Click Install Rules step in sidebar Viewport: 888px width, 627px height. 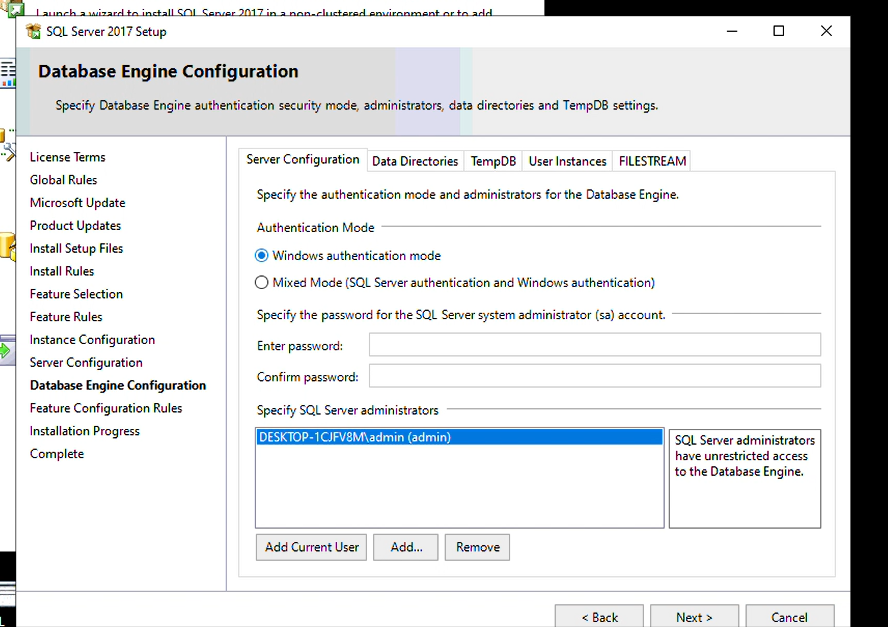(x=62, y=271)
